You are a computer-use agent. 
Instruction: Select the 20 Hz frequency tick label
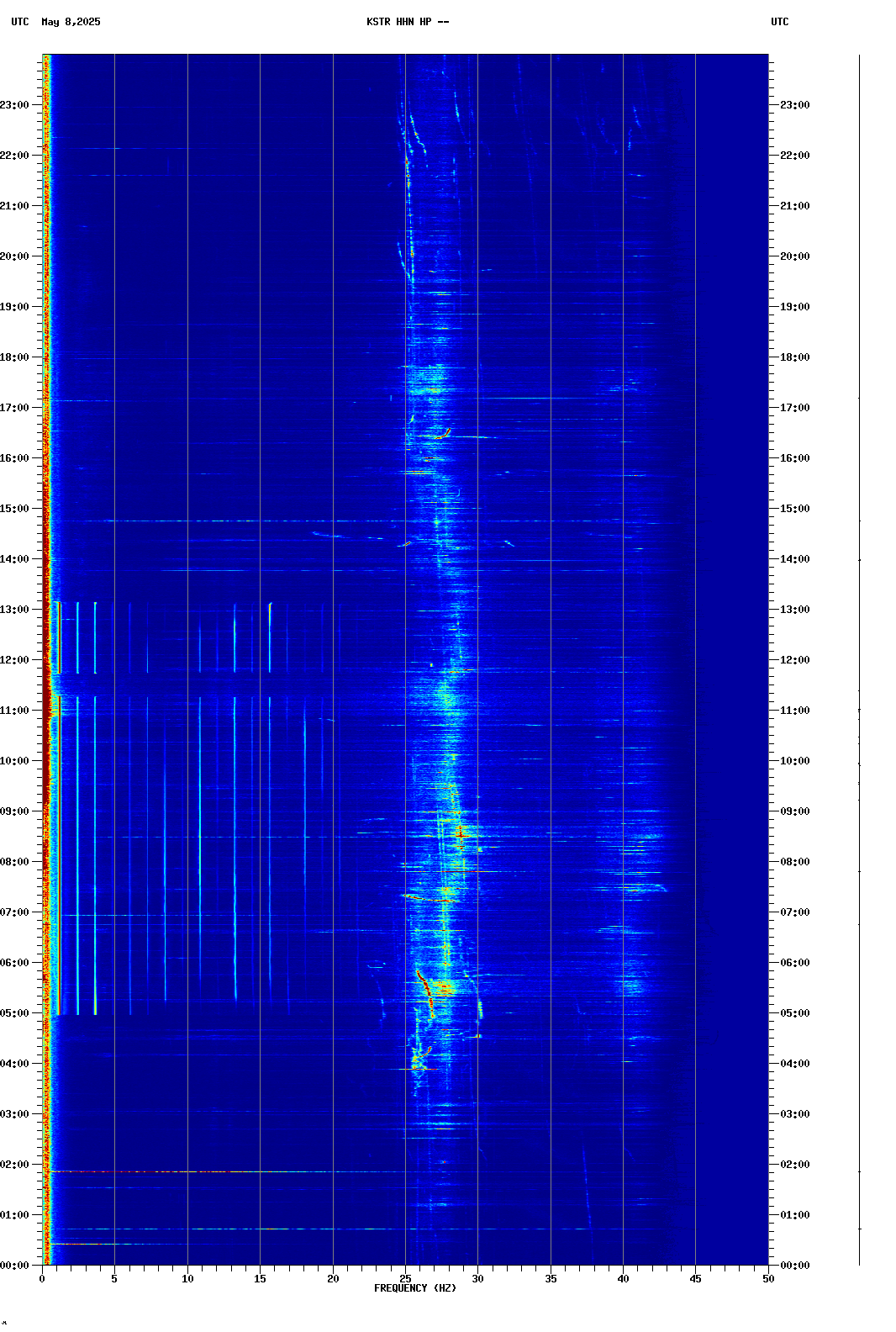333,1279
